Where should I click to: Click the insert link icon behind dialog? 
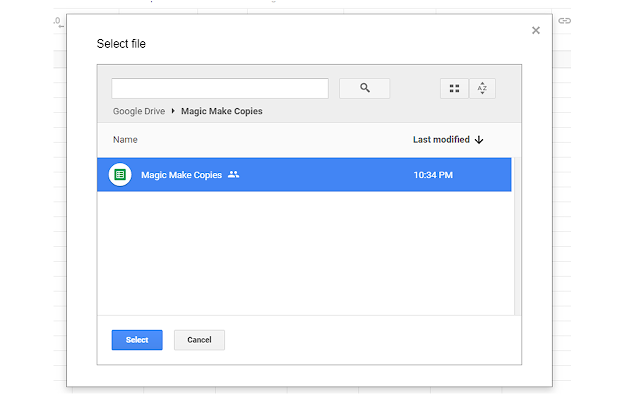point(564,20)
